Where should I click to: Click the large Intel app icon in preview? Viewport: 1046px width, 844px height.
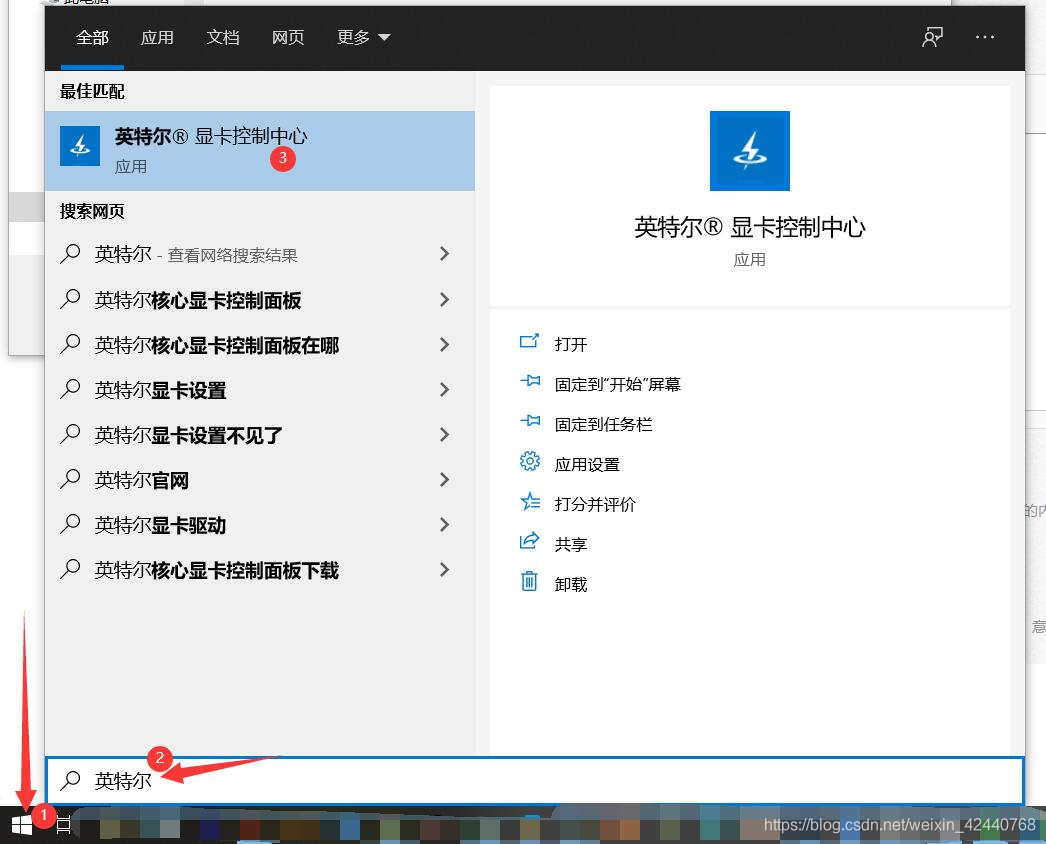pyautogui.click(x=750, y=151)
